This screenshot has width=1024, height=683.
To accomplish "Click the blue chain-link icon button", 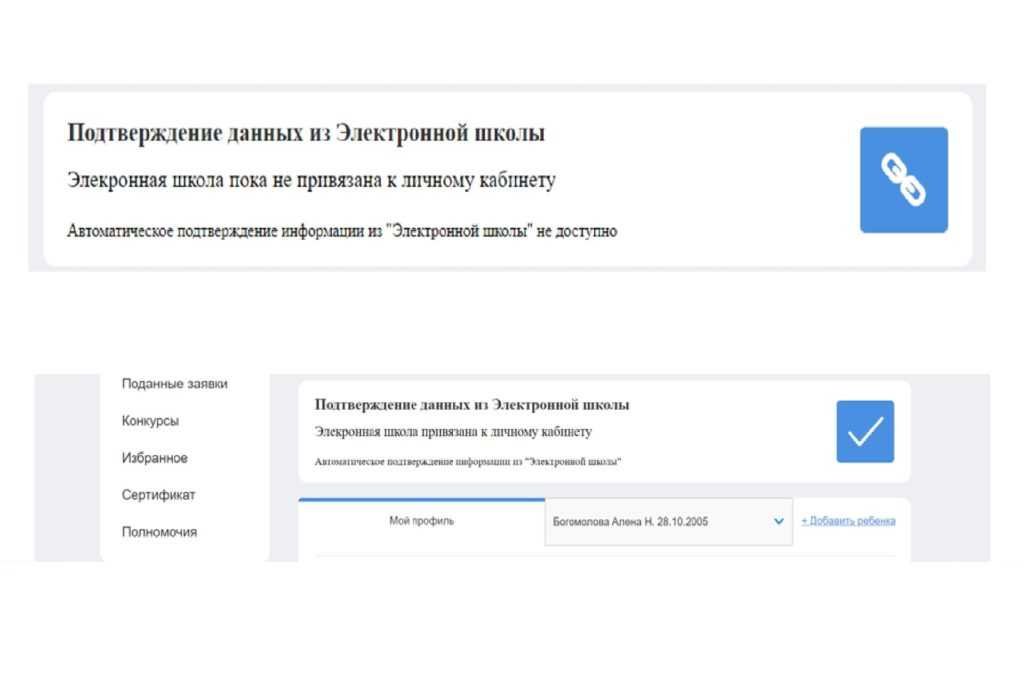I will (903, 180).
